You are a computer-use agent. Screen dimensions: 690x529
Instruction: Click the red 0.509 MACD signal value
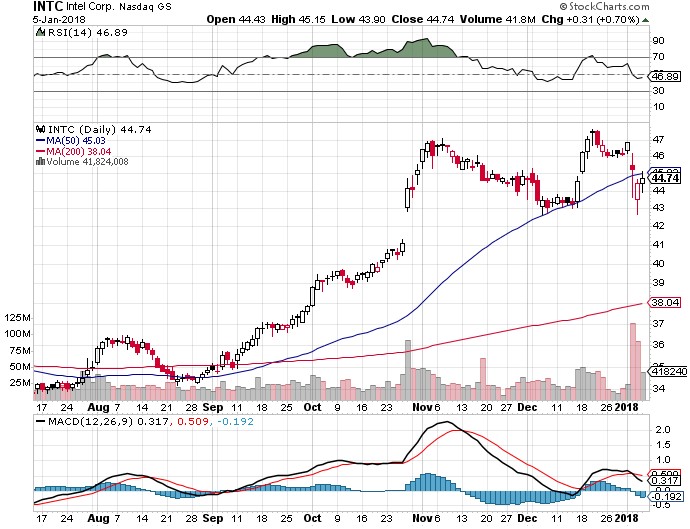tap(191, 422)
